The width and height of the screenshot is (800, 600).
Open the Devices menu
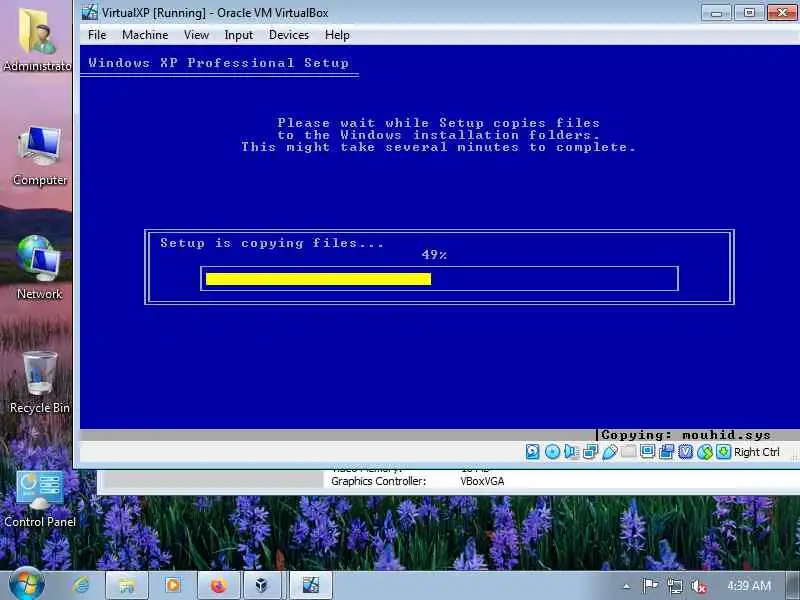(289, 35)
